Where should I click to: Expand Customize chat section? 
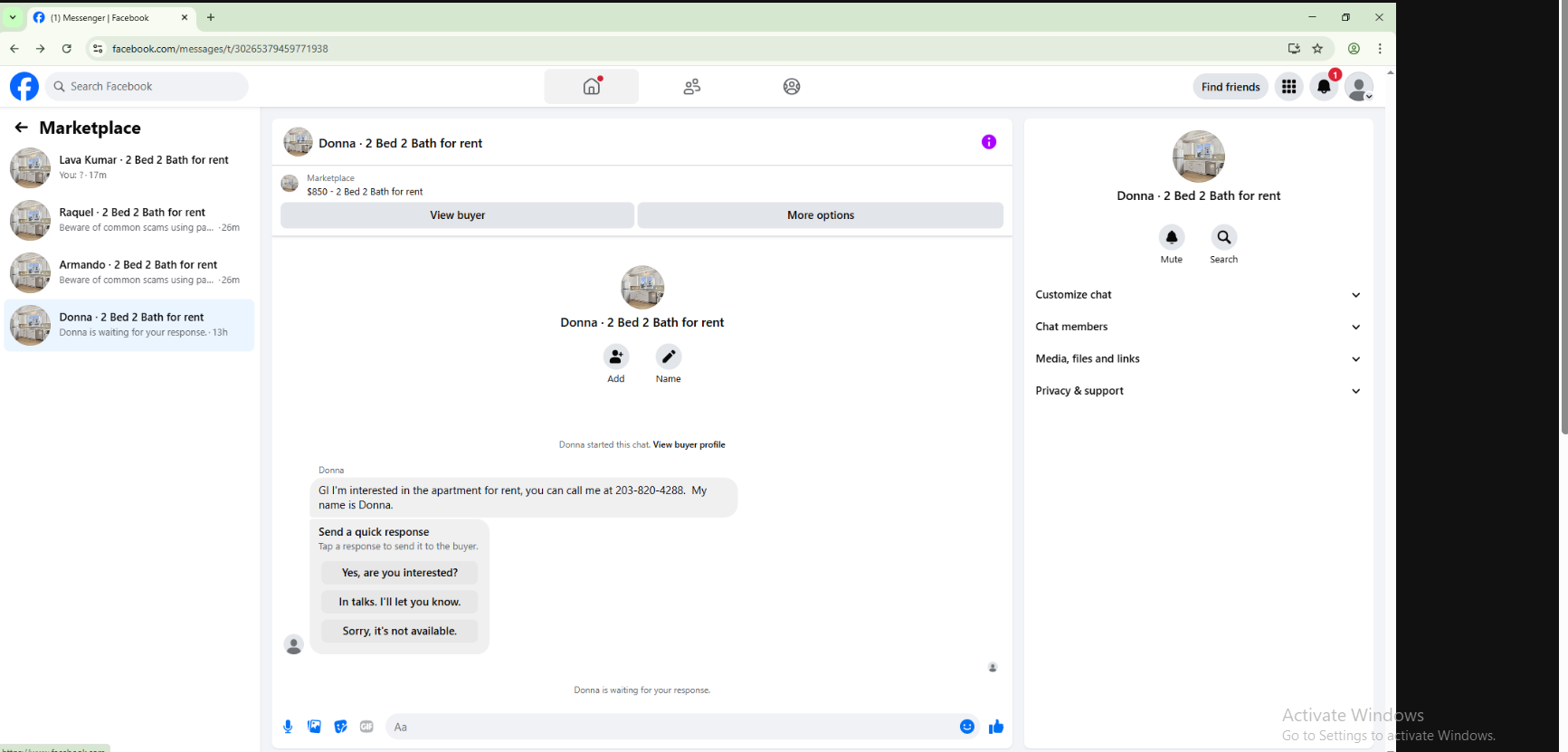coord(1198,295)
